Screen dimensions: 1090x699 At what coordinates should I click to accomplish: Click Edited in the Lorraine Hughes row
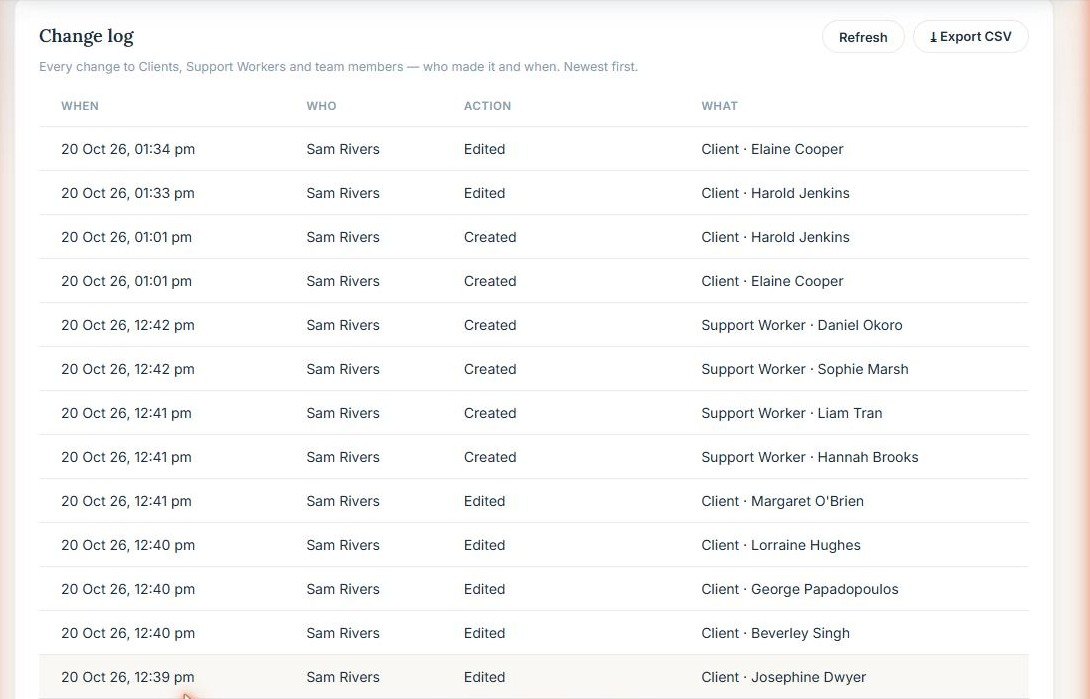485,545
